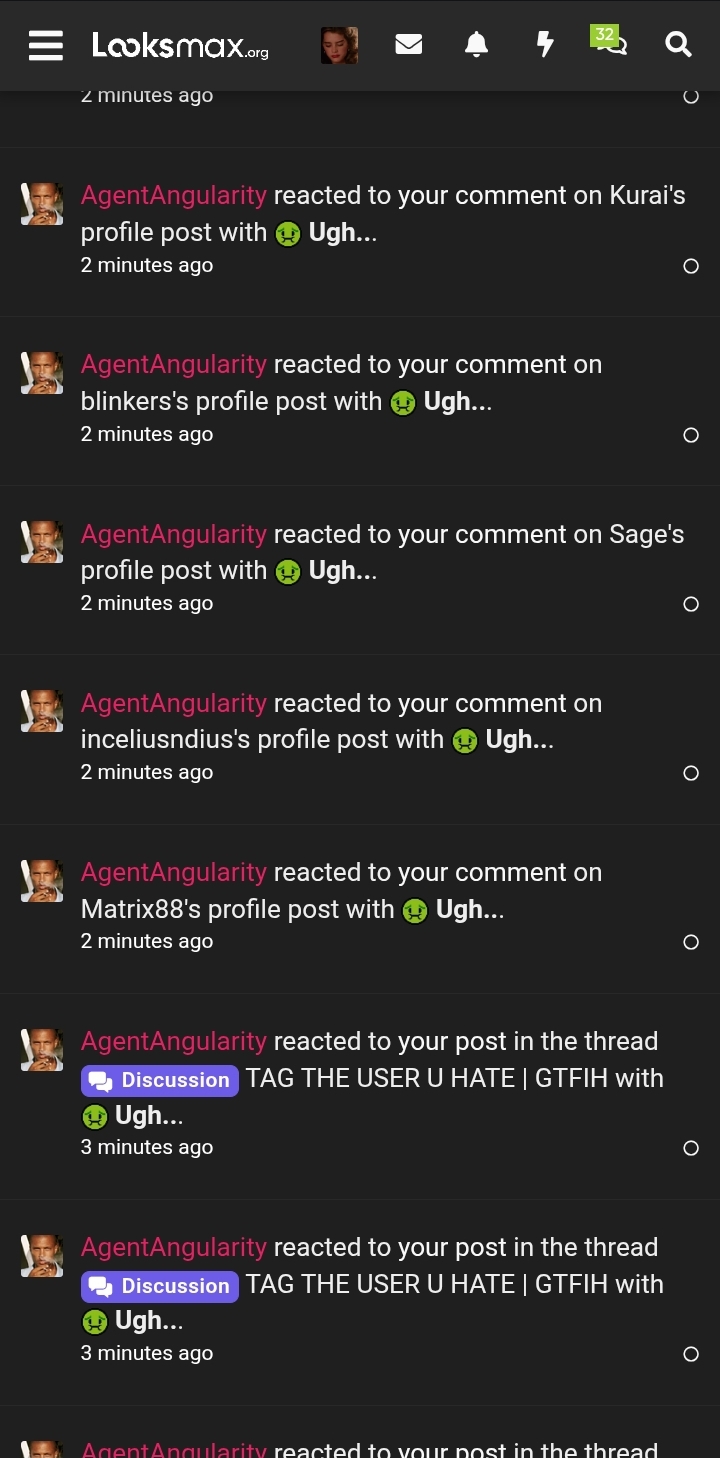This screenshot has height=1458, width=720.
Task: Open the hamburger navigation menu
Action: [46, 45]
